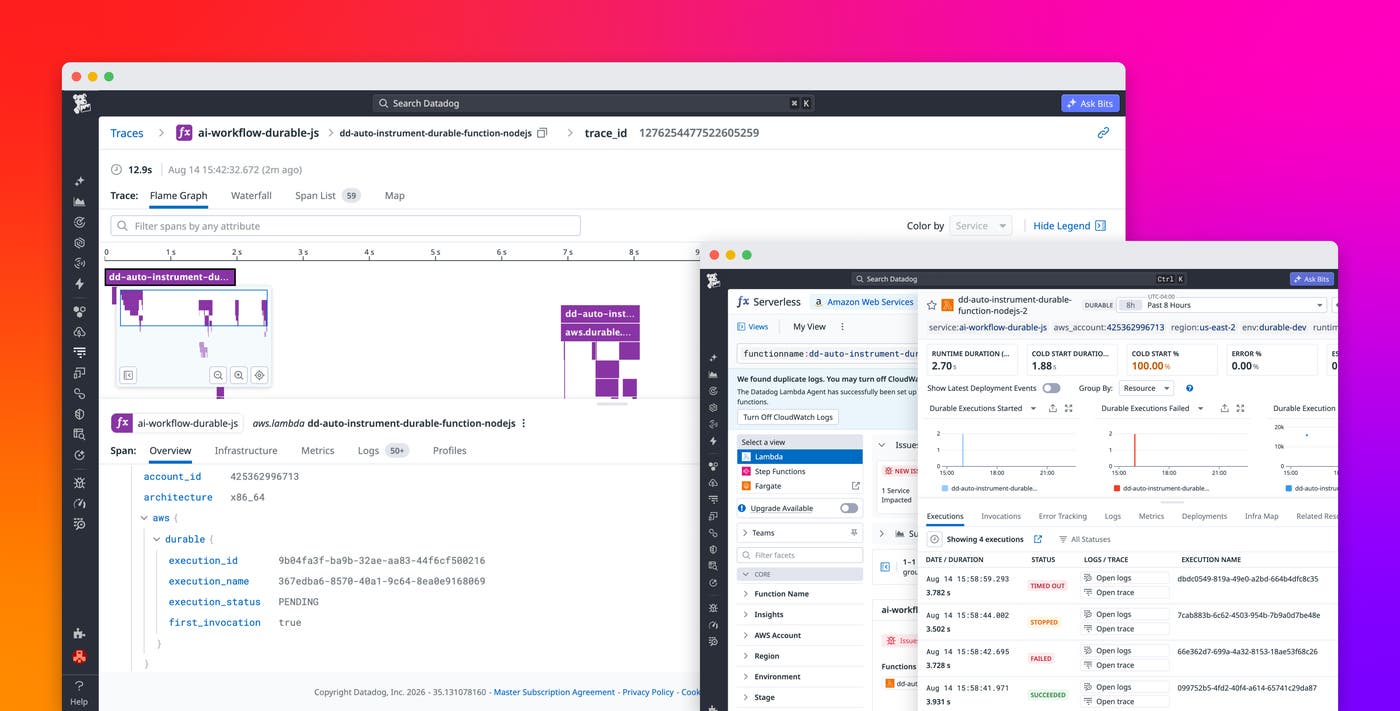The height and width of the screenshot is (711, 1400).
Task: Click Ask Bits in the Traces window
Action: click(1090, 103)
